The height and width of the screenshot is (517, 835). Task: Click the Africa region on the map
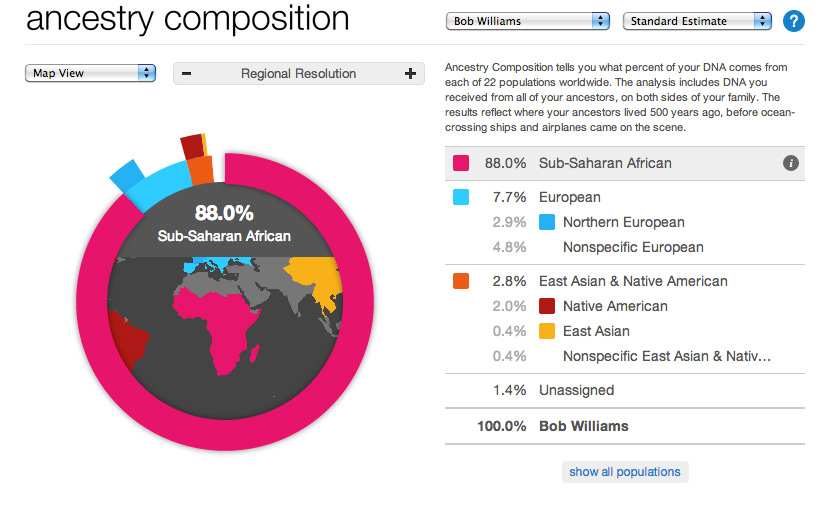coord(218,320)
